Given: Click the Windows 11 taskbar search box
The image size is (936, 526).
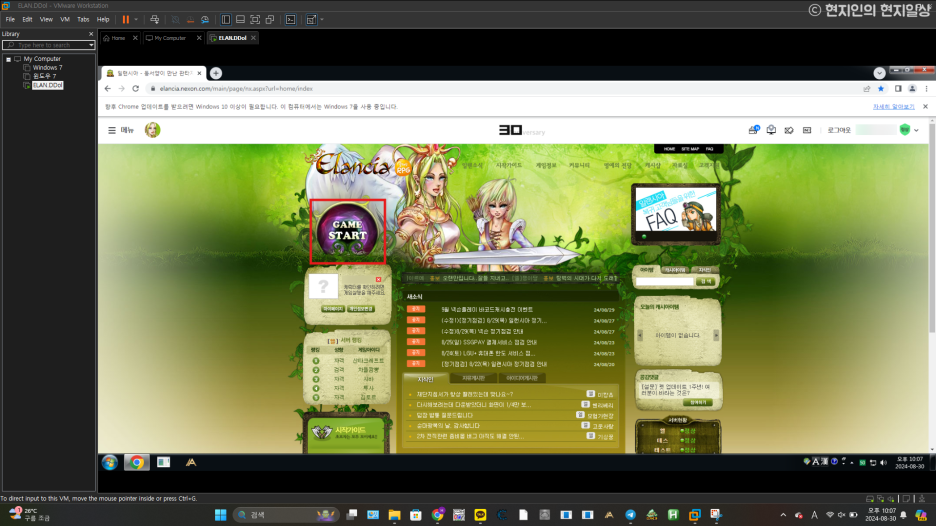Looking at the screenshot, I should point(285,515).
